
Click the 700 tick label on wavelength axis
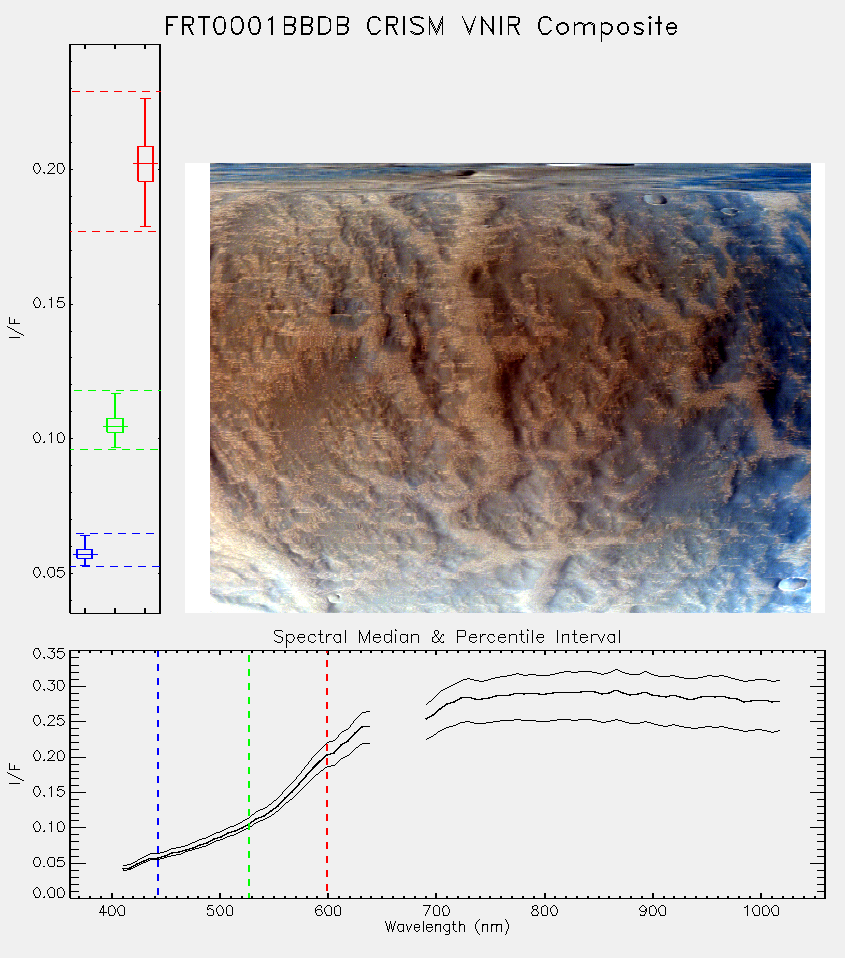436,911
